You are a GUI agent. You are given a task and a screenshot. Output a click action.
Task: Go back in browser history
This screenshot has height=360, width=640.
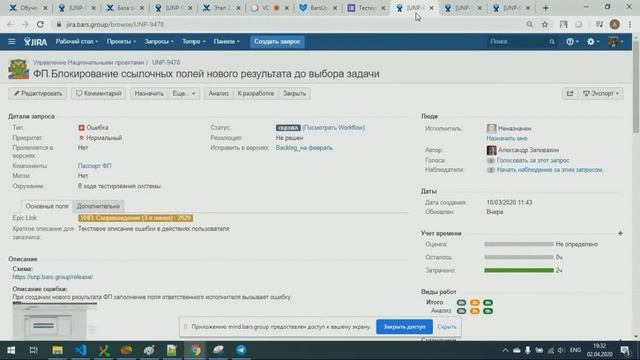tap(10, 24)
